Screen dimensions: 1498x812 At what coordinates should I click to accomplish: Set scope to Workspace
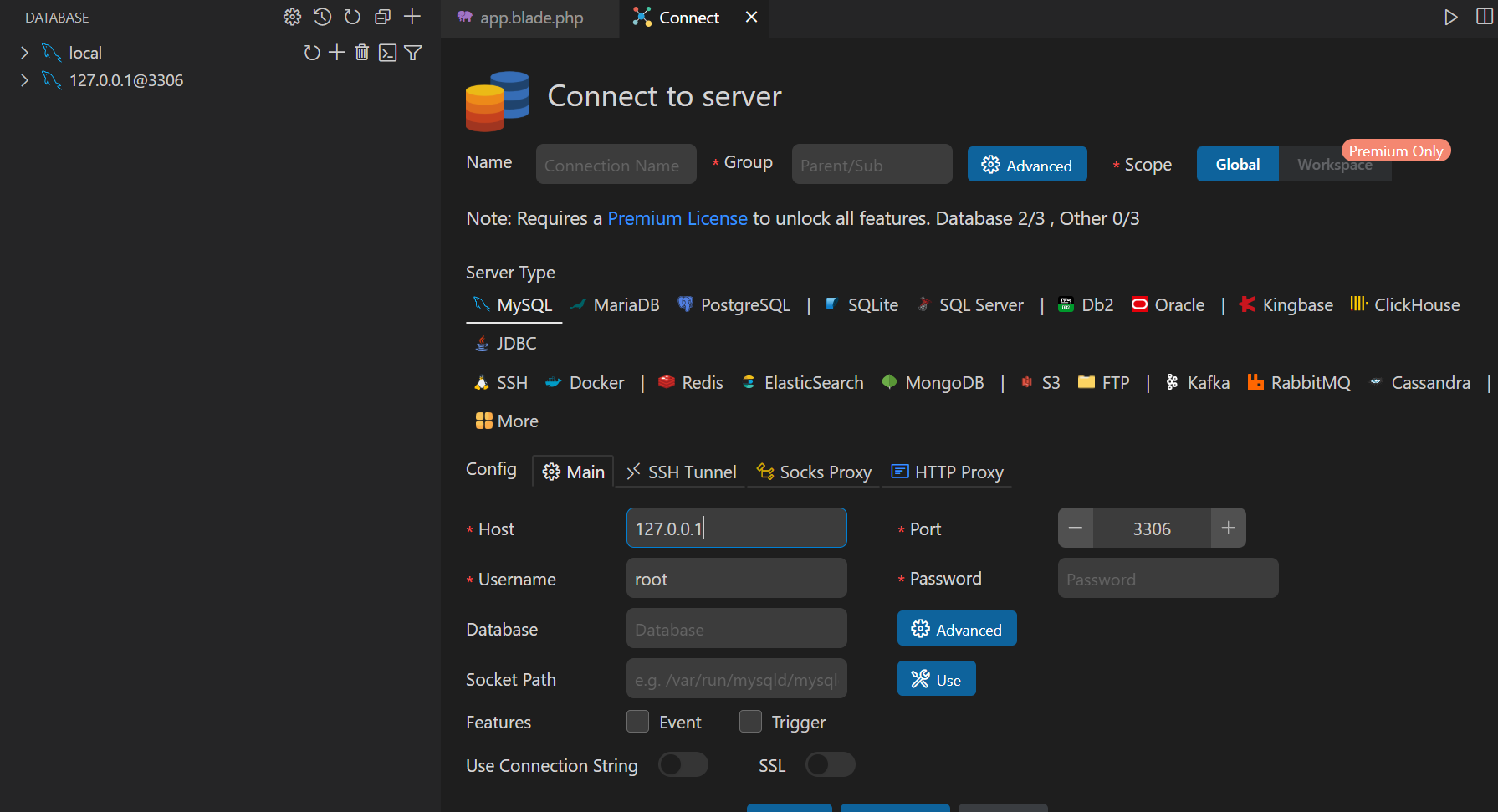(x=1335, y=165)
